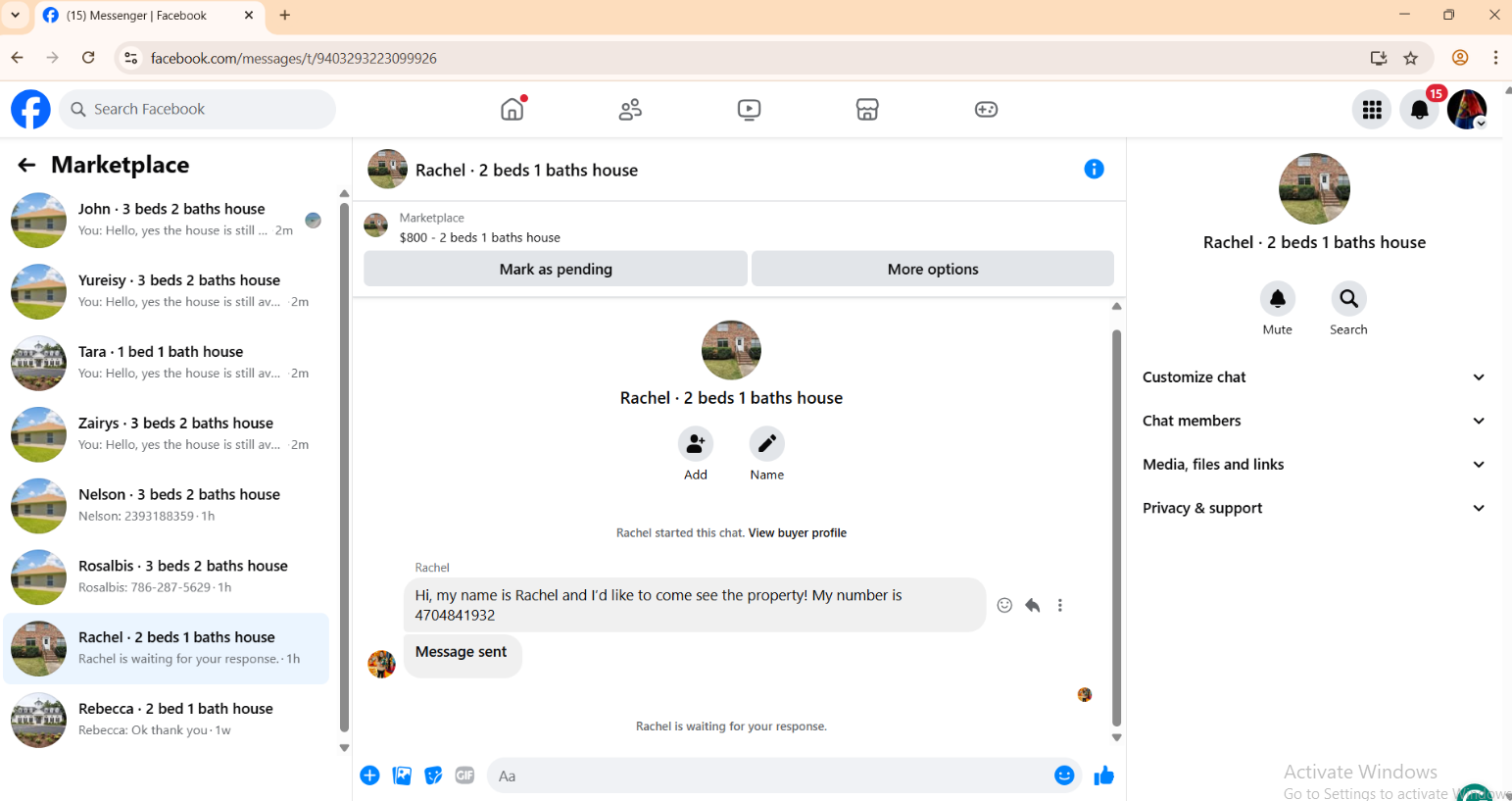Choose a GIF using the GIF icon
The width and height of the screenshot is (1512, 801).
point(464,776)
